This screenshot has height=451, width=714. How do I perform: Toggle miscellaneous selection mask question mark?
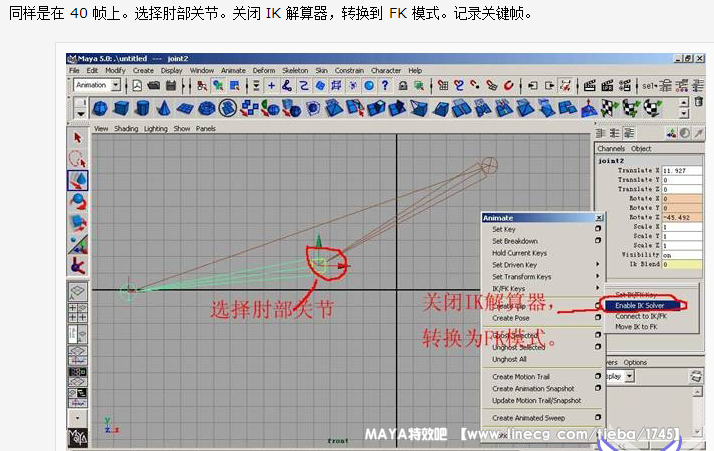(385, 86)
